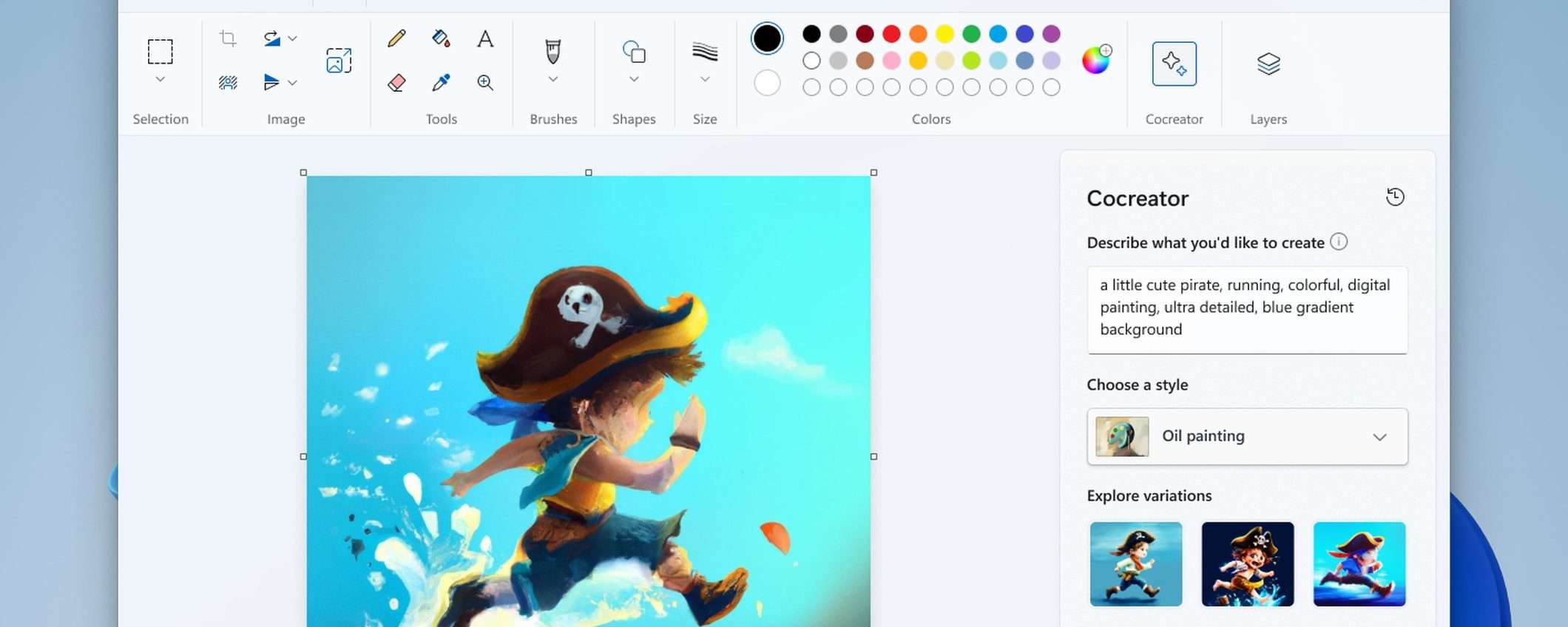
Task: Pick the dark gray swatch in top row
Action: coord(838,34)
